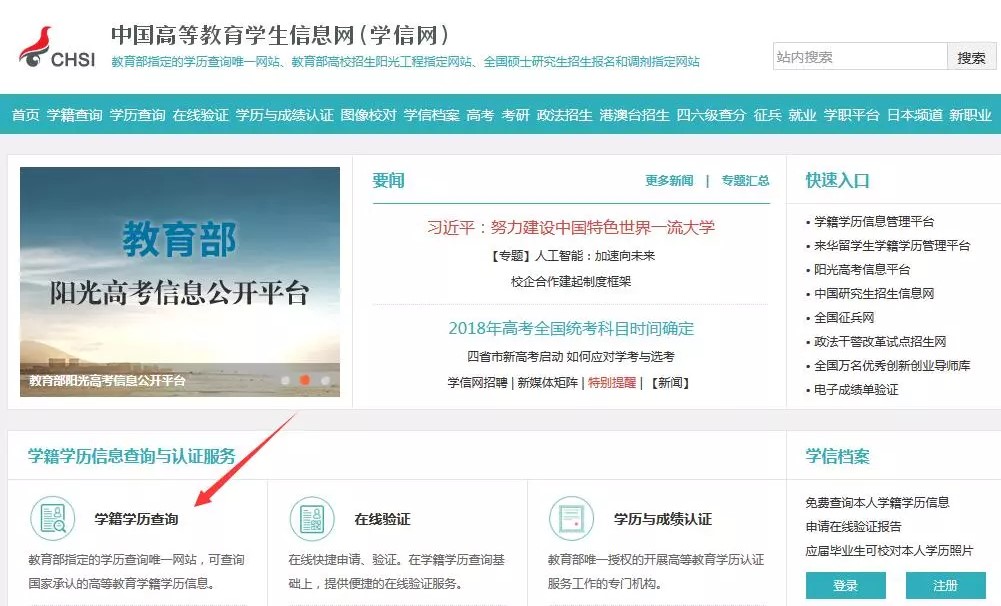
Task: Open 在线验证 in navigation bar
Action: 200,115
